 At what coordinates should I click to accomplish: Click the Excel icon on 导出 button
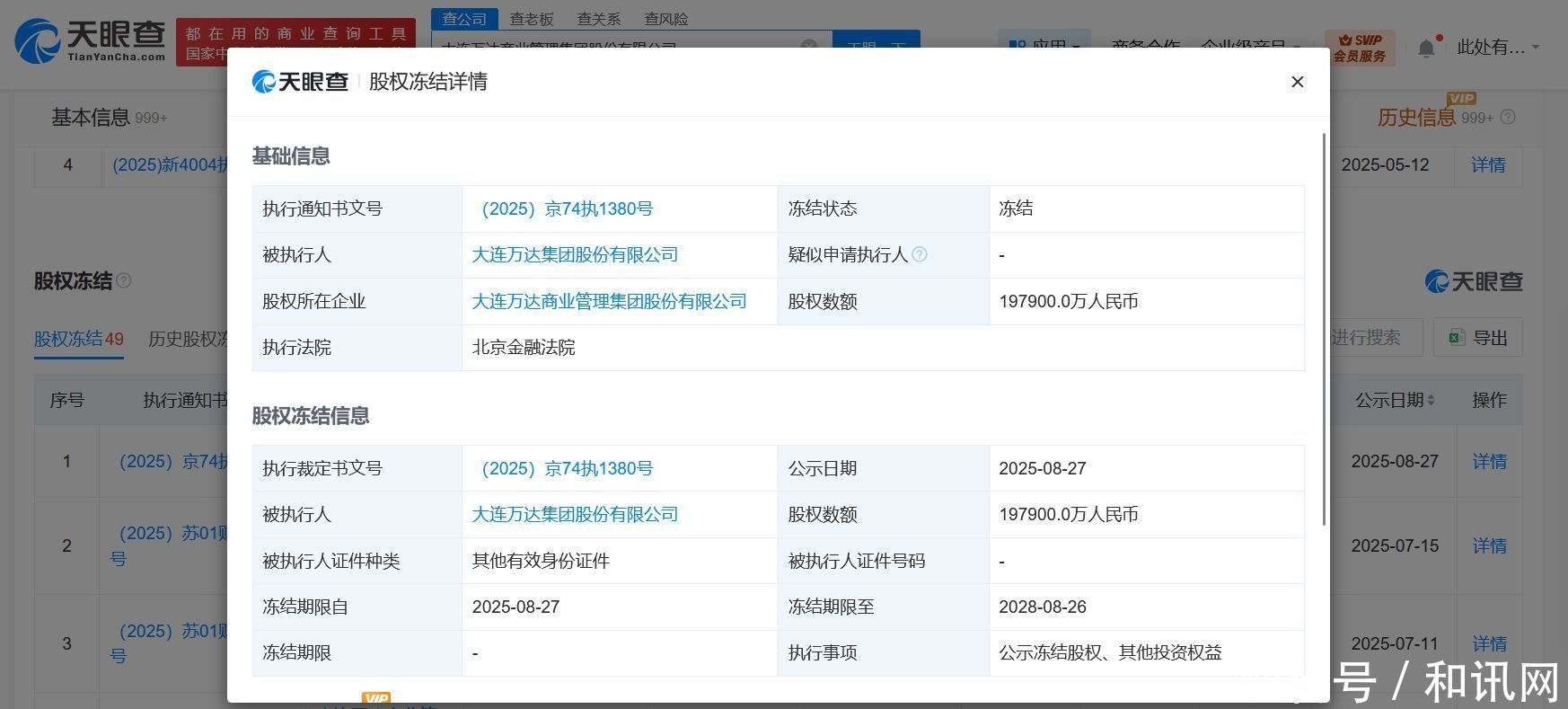pyautogui.click(x=1457, y=338)
